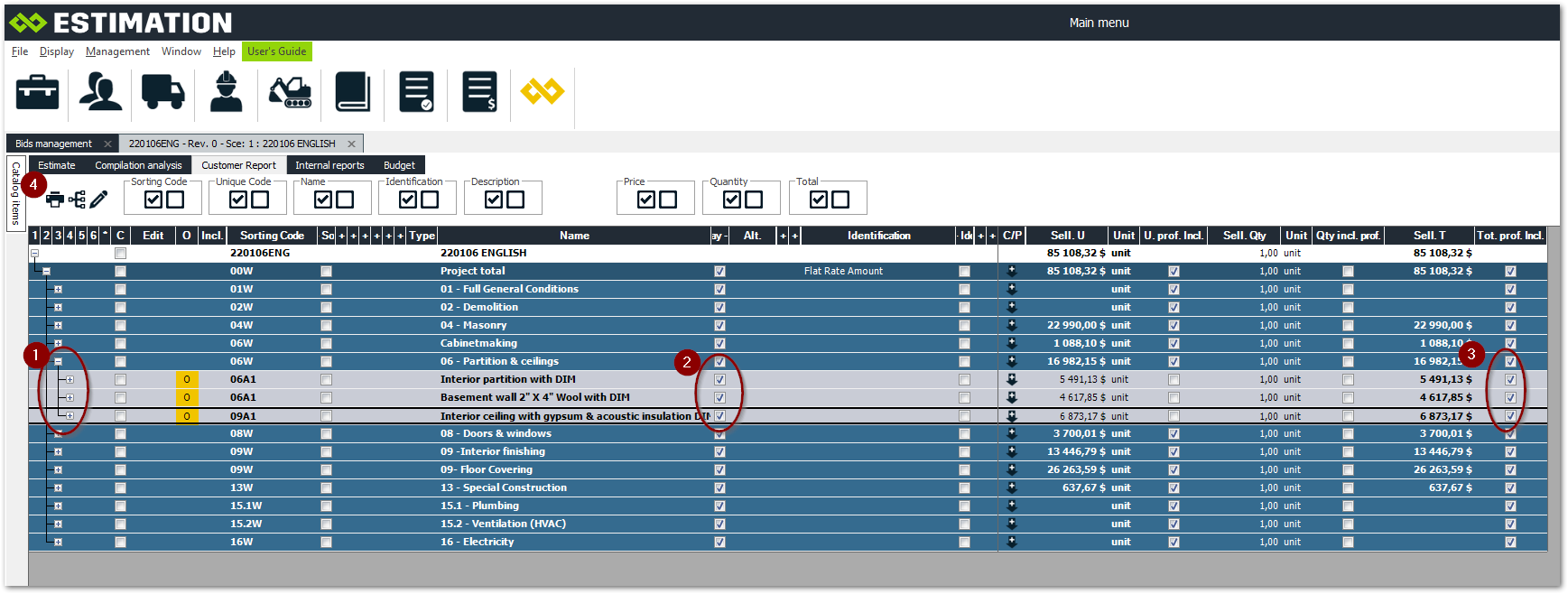Open the excavator equipment icon

[290, 92]
